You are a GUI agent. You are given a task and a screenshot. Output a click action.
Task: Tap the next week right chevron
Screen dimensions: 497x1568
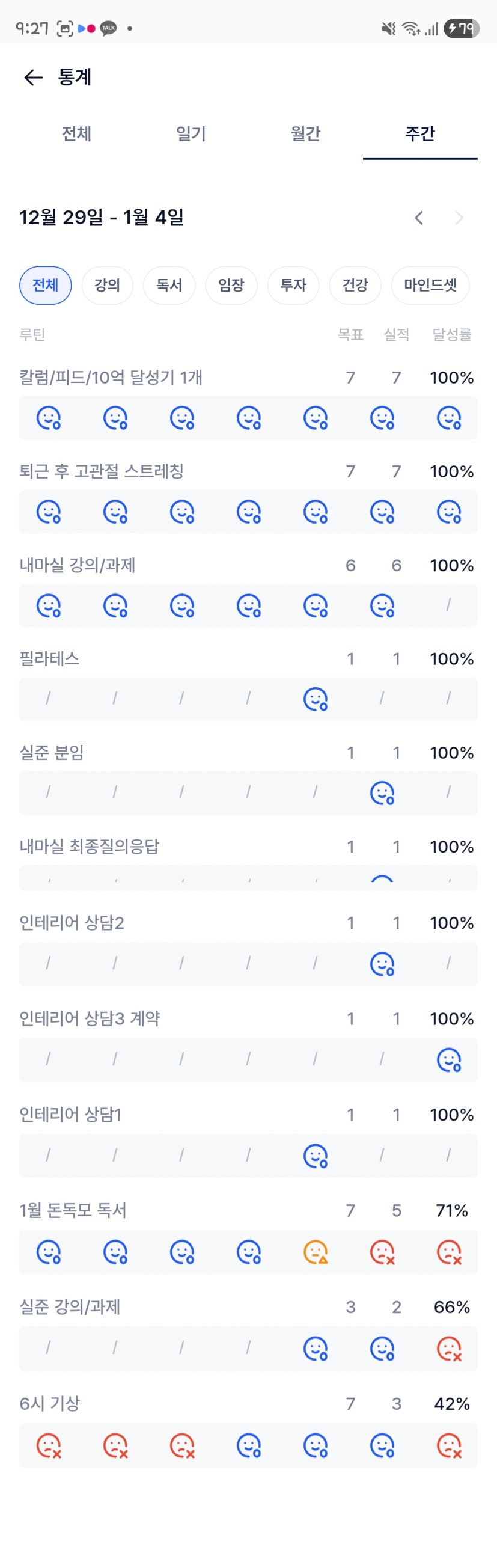(x=459, y=218)
